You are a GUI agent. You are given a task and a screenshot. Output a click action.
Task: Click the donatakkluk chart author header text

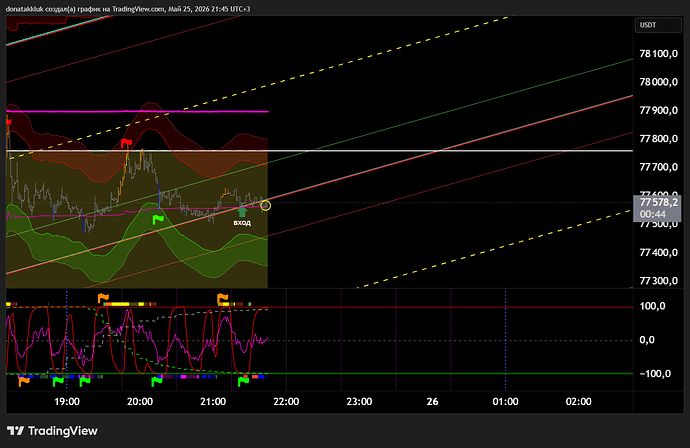[128, 9]
